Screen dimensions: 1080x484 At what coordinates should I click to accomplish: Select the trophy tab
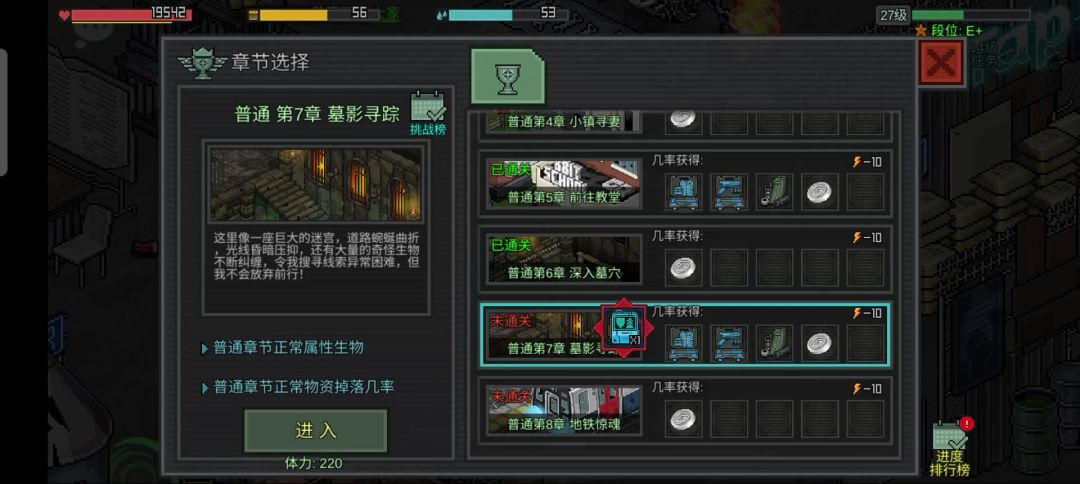(508, 76)
